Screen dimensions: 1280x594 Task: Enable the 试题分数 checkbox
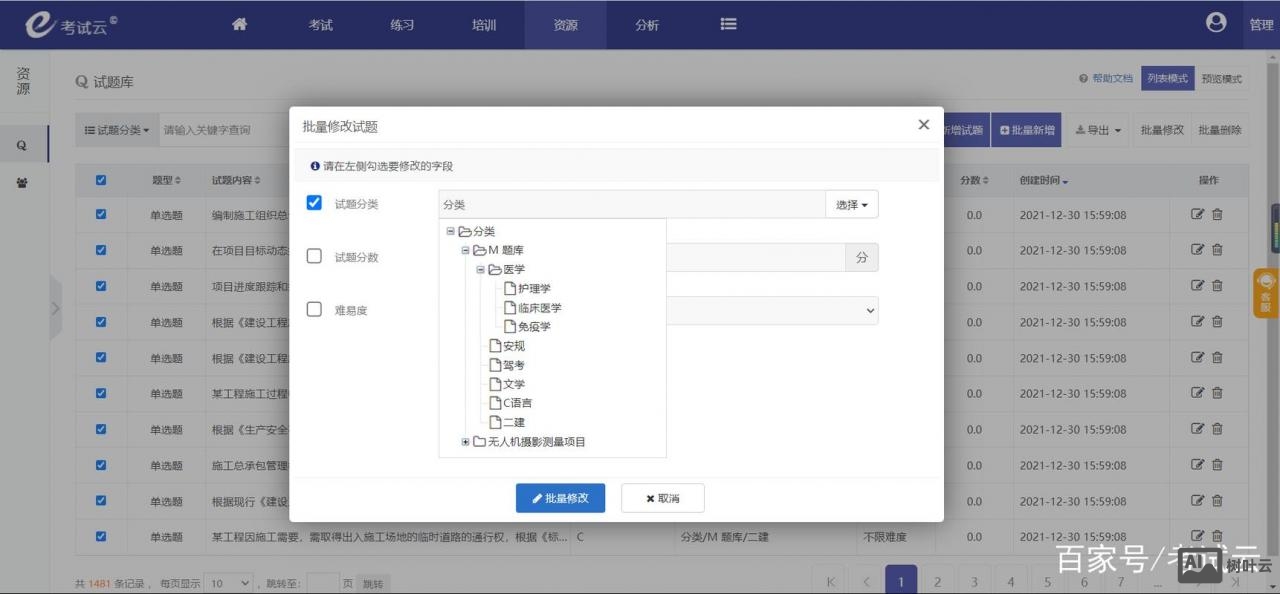(x=314, y=257)
